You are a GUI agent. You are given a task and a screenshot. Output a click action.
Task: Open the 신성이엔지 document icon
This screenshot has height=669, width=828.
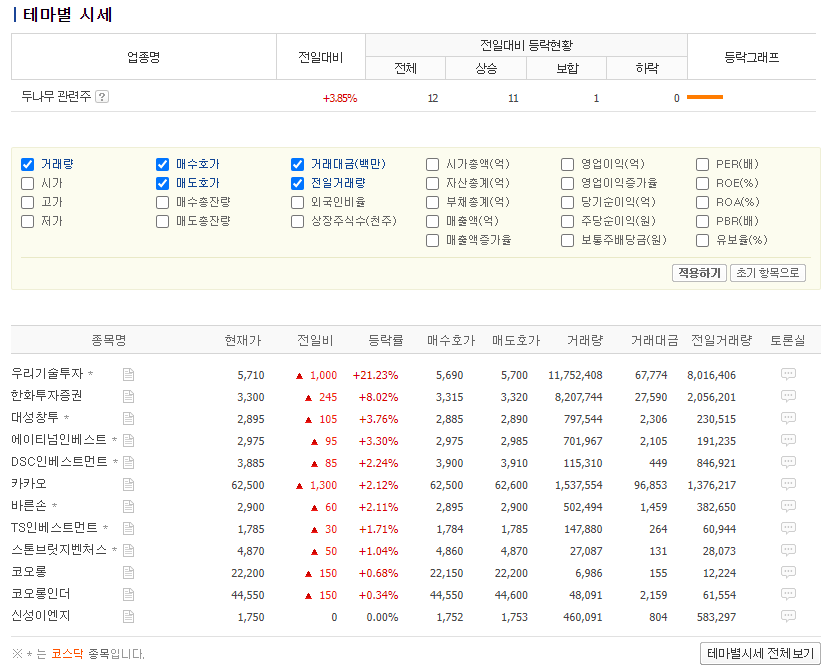(128, 617)
